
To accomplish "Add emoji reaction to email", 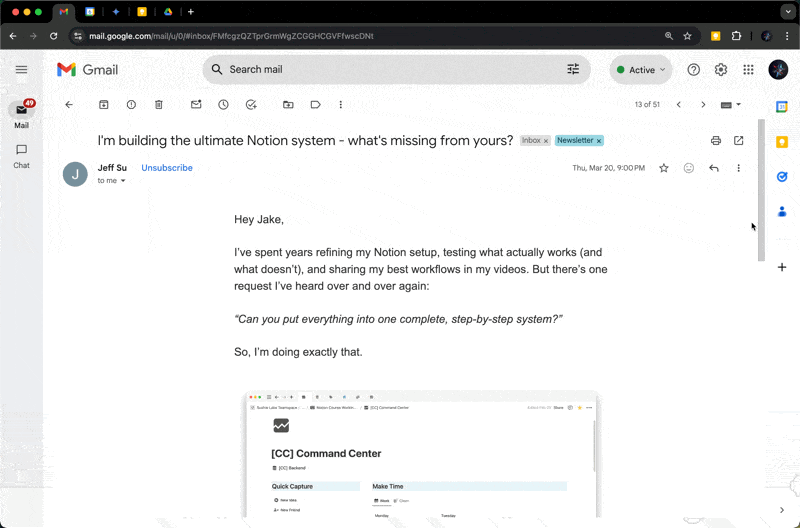I will [689, 168].
